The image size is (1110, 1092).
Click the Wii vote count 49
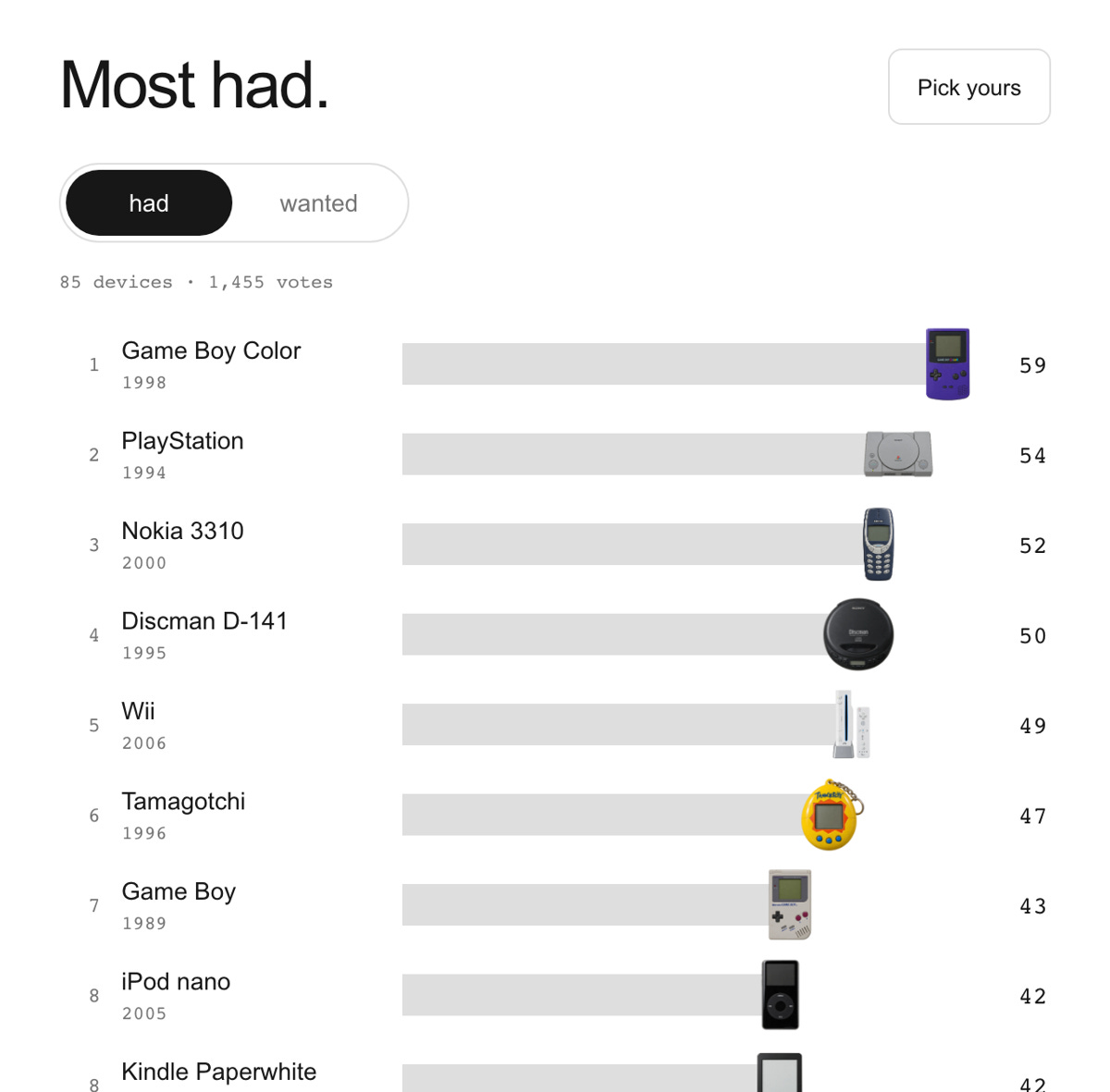[1032, 726]
